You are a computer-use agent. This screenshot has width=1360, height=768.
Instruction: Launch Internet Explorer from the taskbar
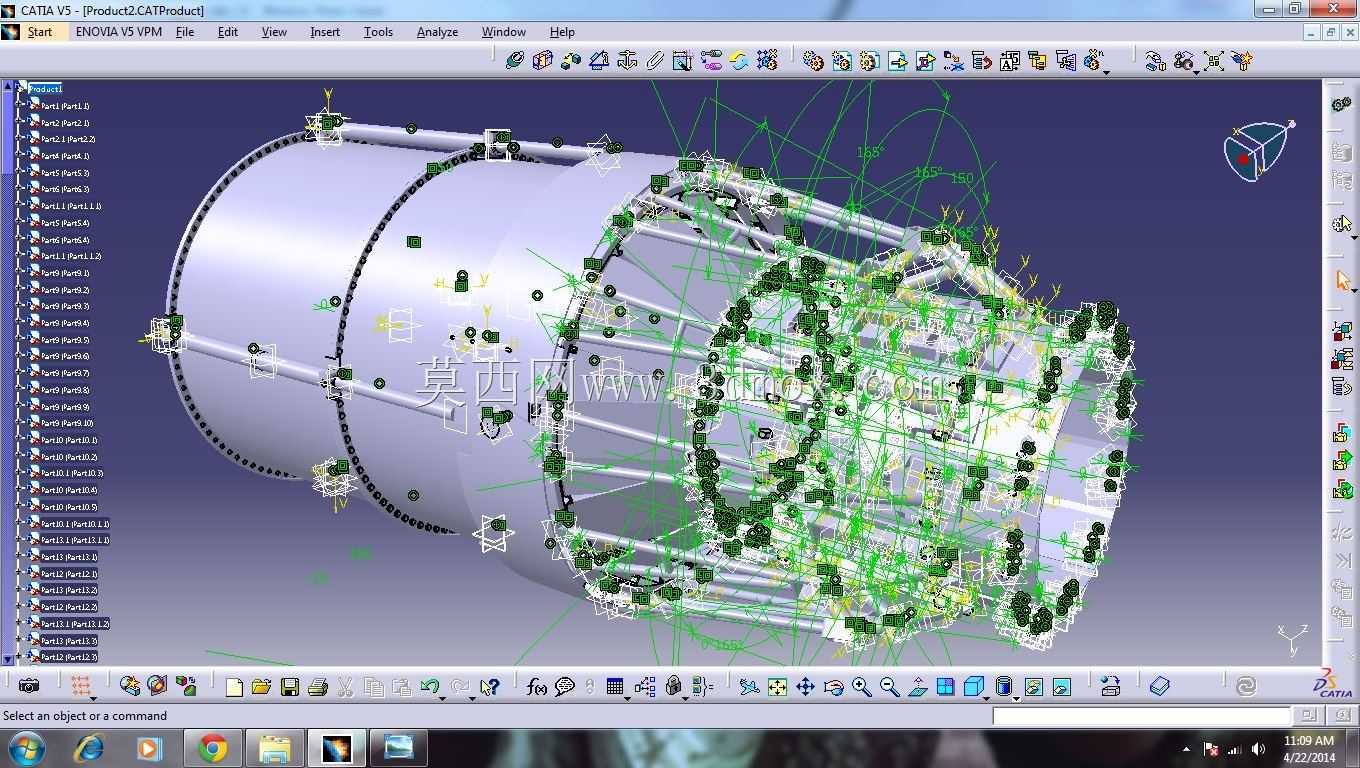point(89,748)
